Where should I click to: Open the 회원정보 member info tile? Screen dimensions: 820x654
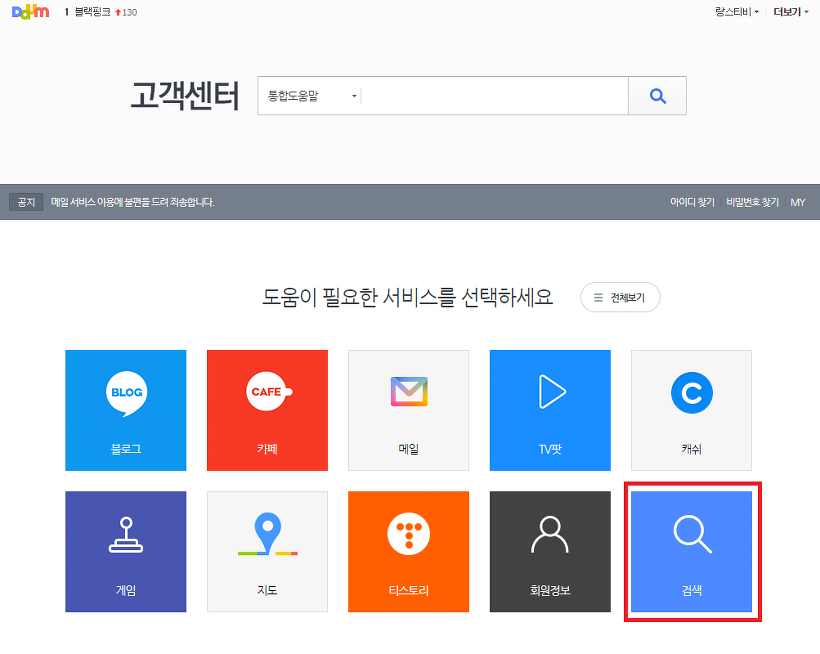550,552
